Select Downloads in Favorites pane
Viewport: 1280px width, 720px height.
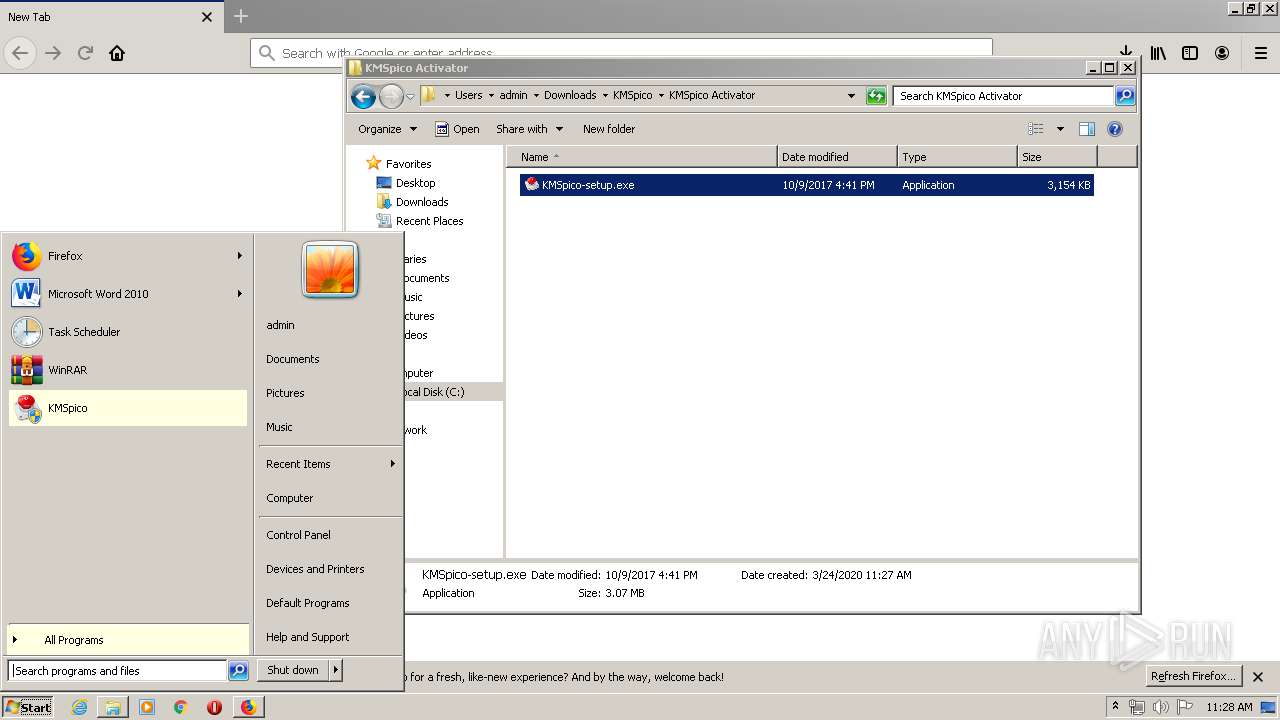point(412,202)
